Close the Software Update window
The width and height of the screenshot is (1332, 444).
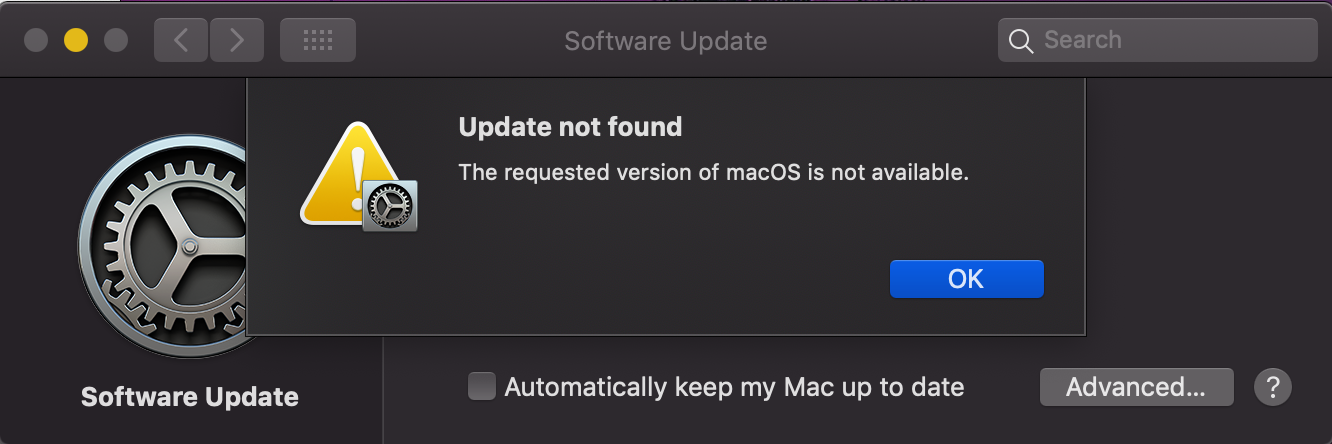pos(36,40)
